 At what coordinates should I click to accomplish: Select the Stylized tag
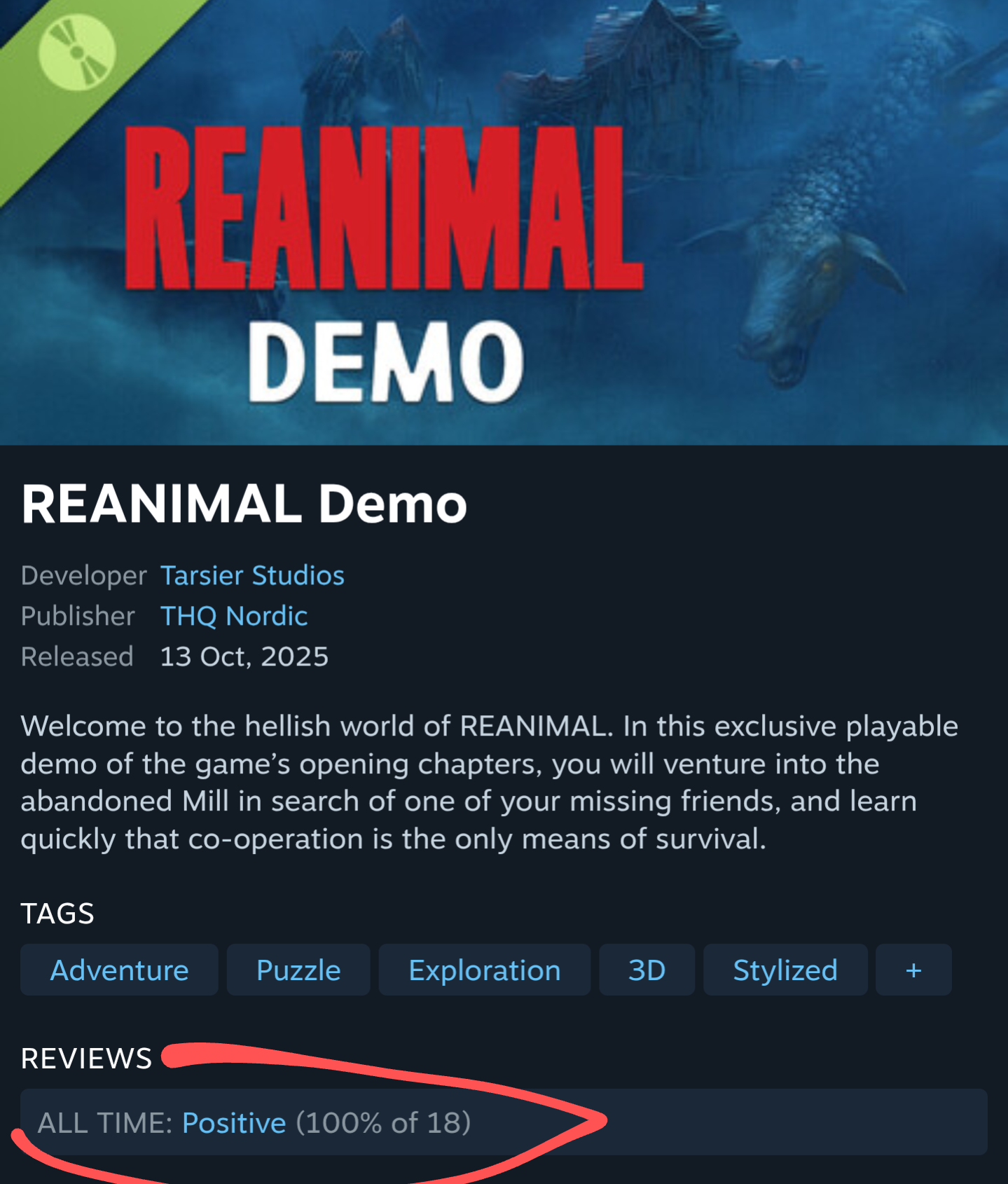coord(785,970)
